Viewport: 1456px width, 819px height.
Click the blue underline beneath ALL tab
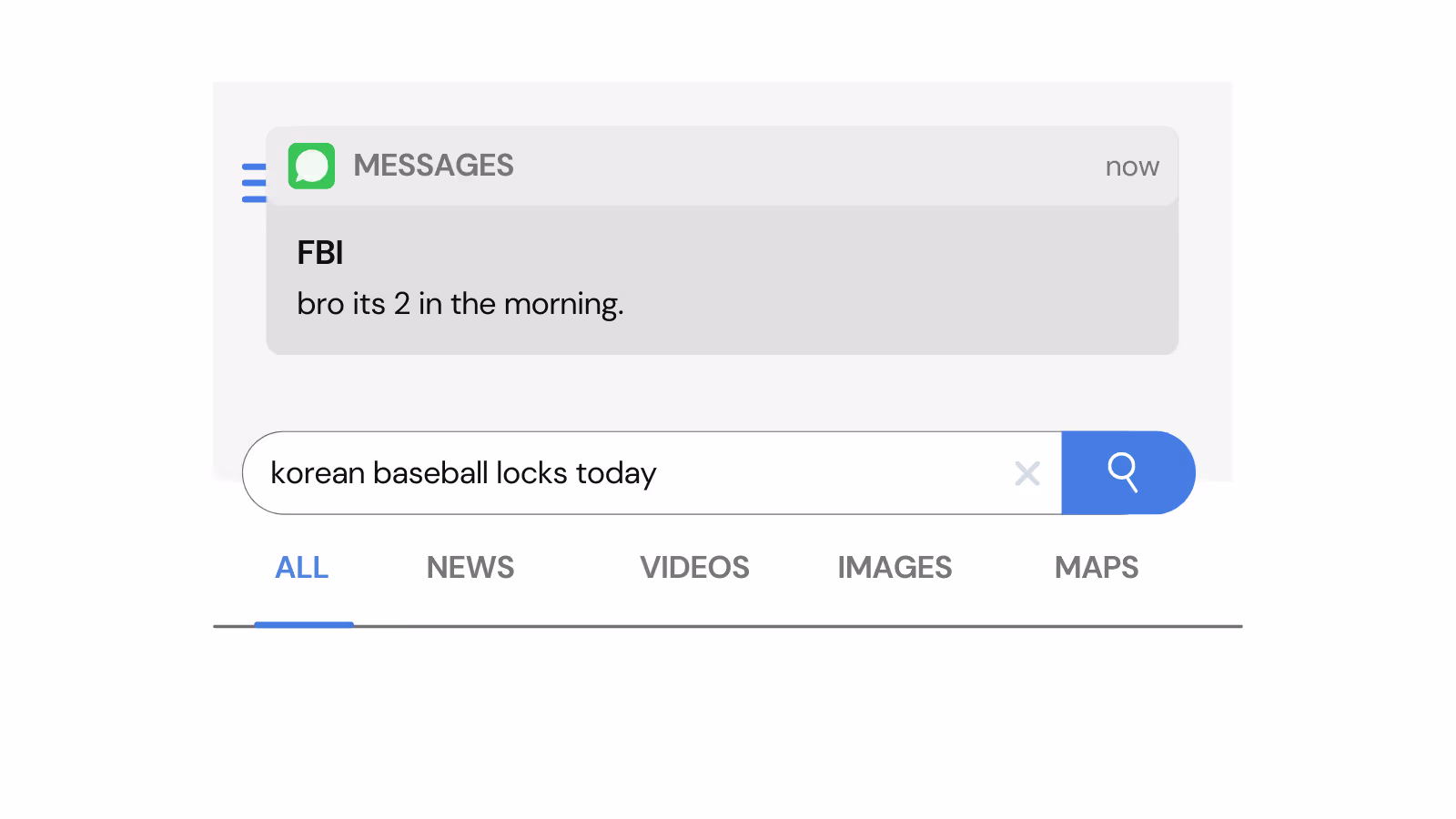[304, 624]
